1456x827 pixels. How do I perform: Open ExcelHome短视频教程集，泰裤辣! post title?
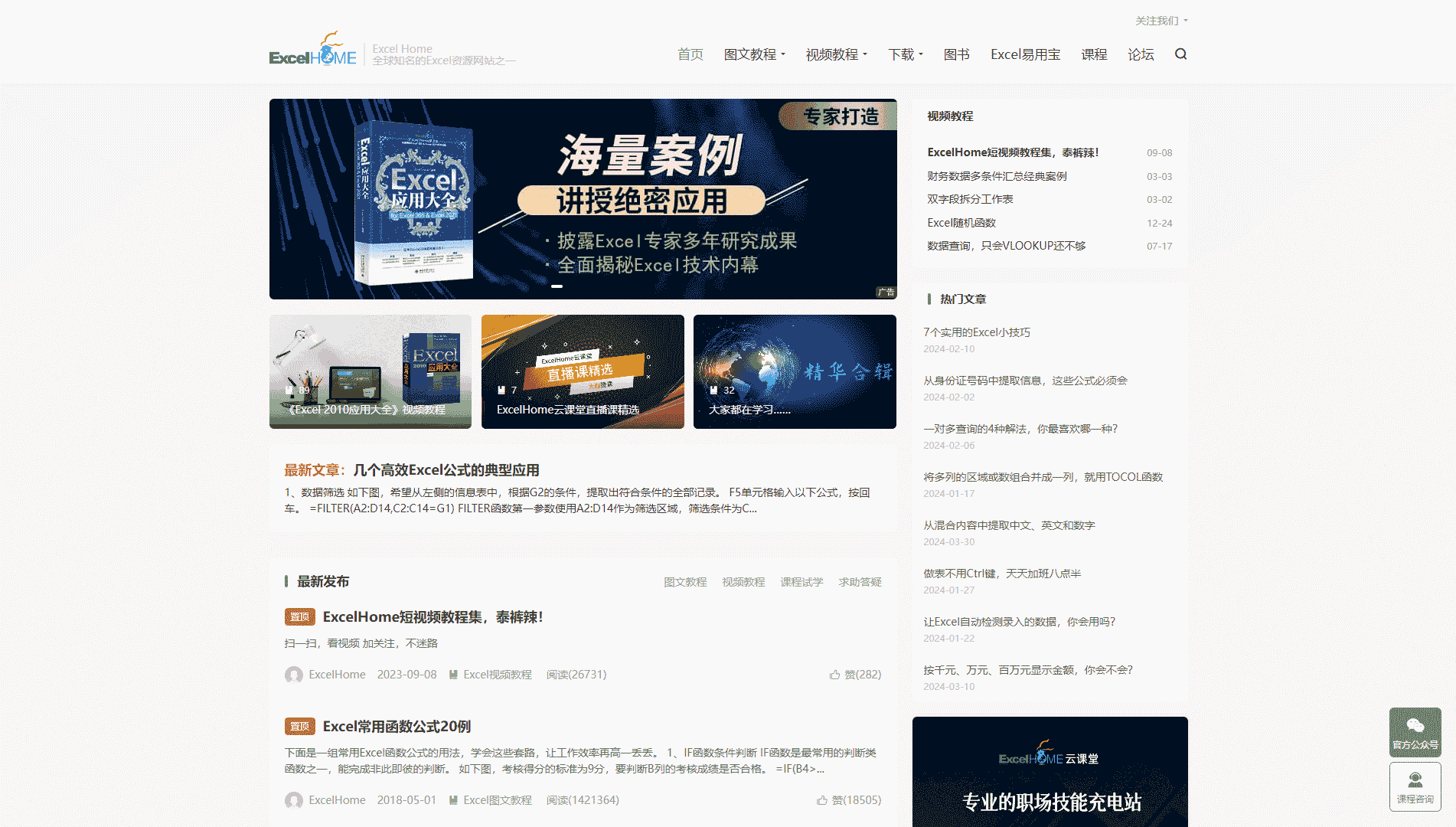(x=433, y=617)
